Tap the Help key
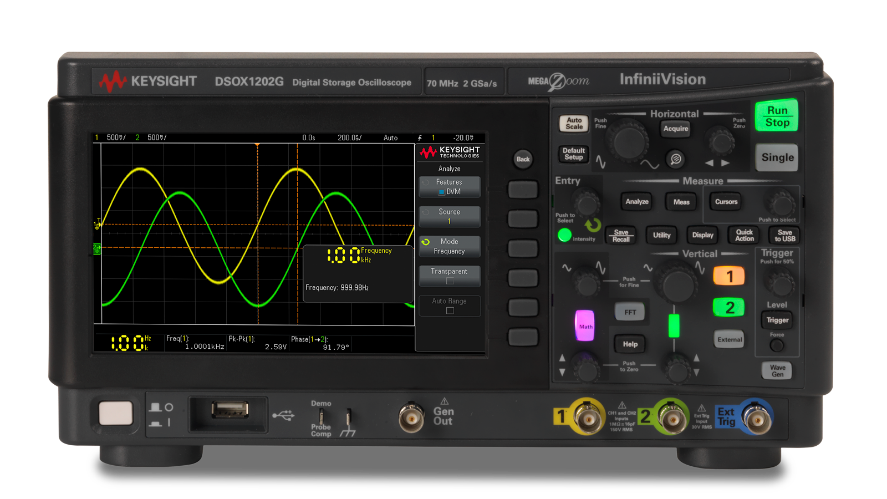The height and width of the screenshot is (499, 887). (630, 343)
